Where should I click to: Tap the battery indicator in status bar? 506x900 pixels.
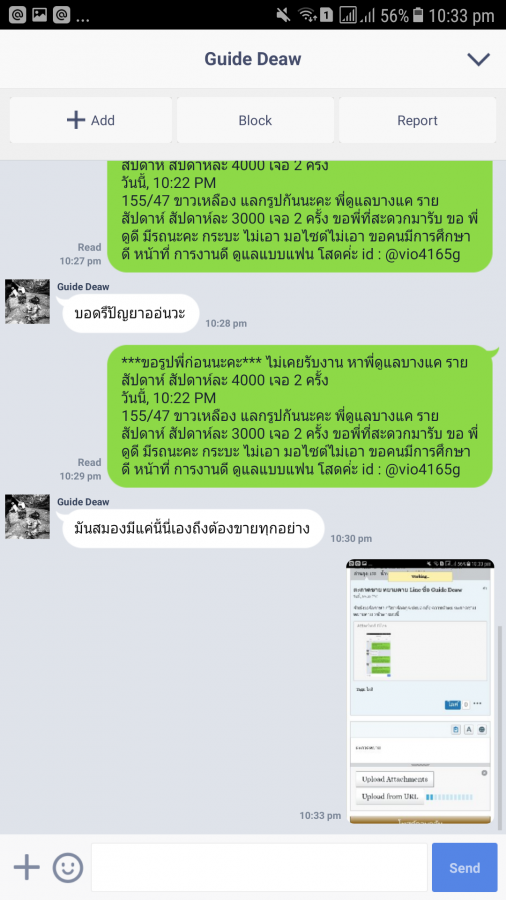418,15
